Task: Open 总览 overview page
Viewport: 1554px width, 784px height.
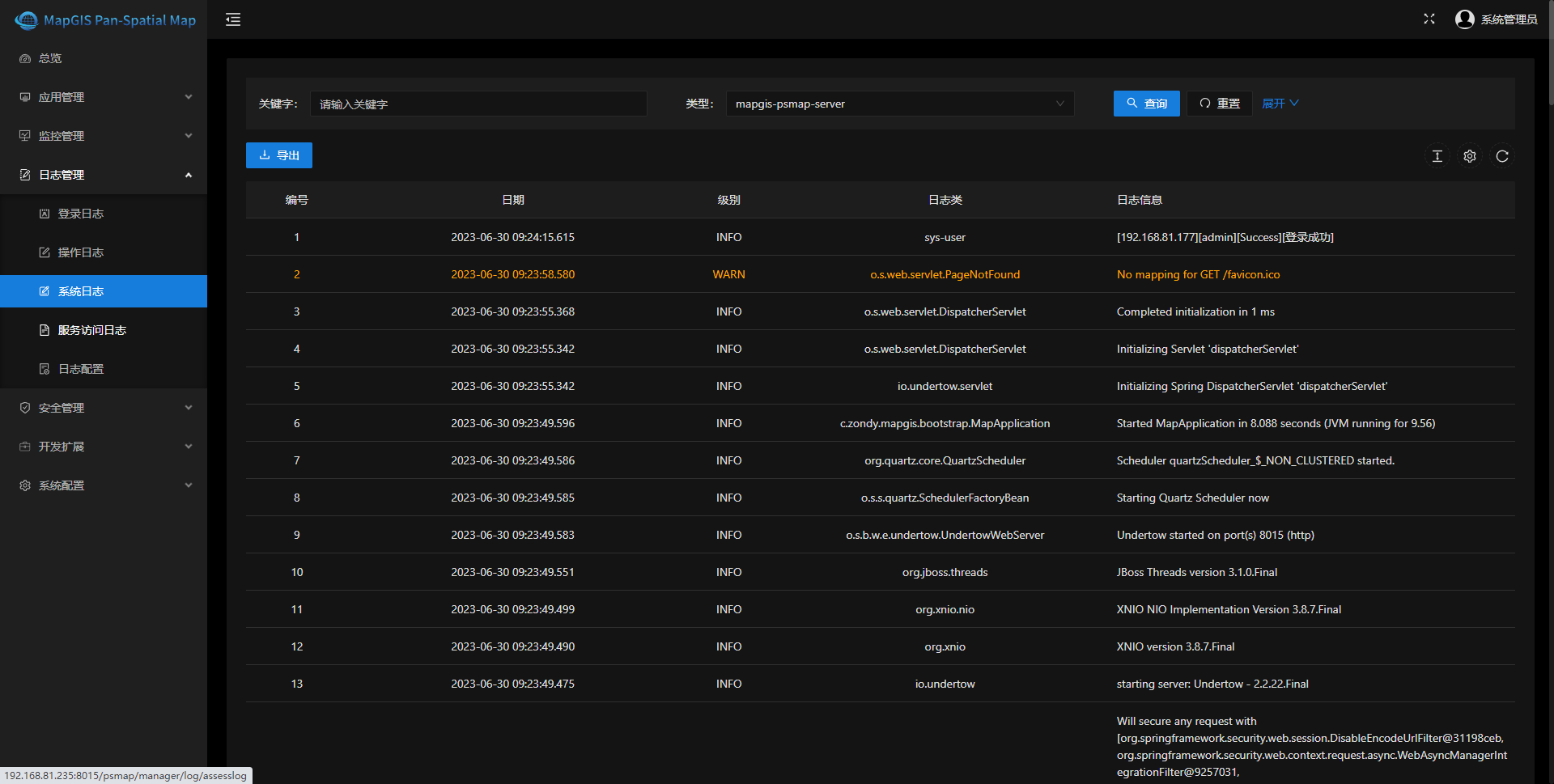Action: pos(104,58)
